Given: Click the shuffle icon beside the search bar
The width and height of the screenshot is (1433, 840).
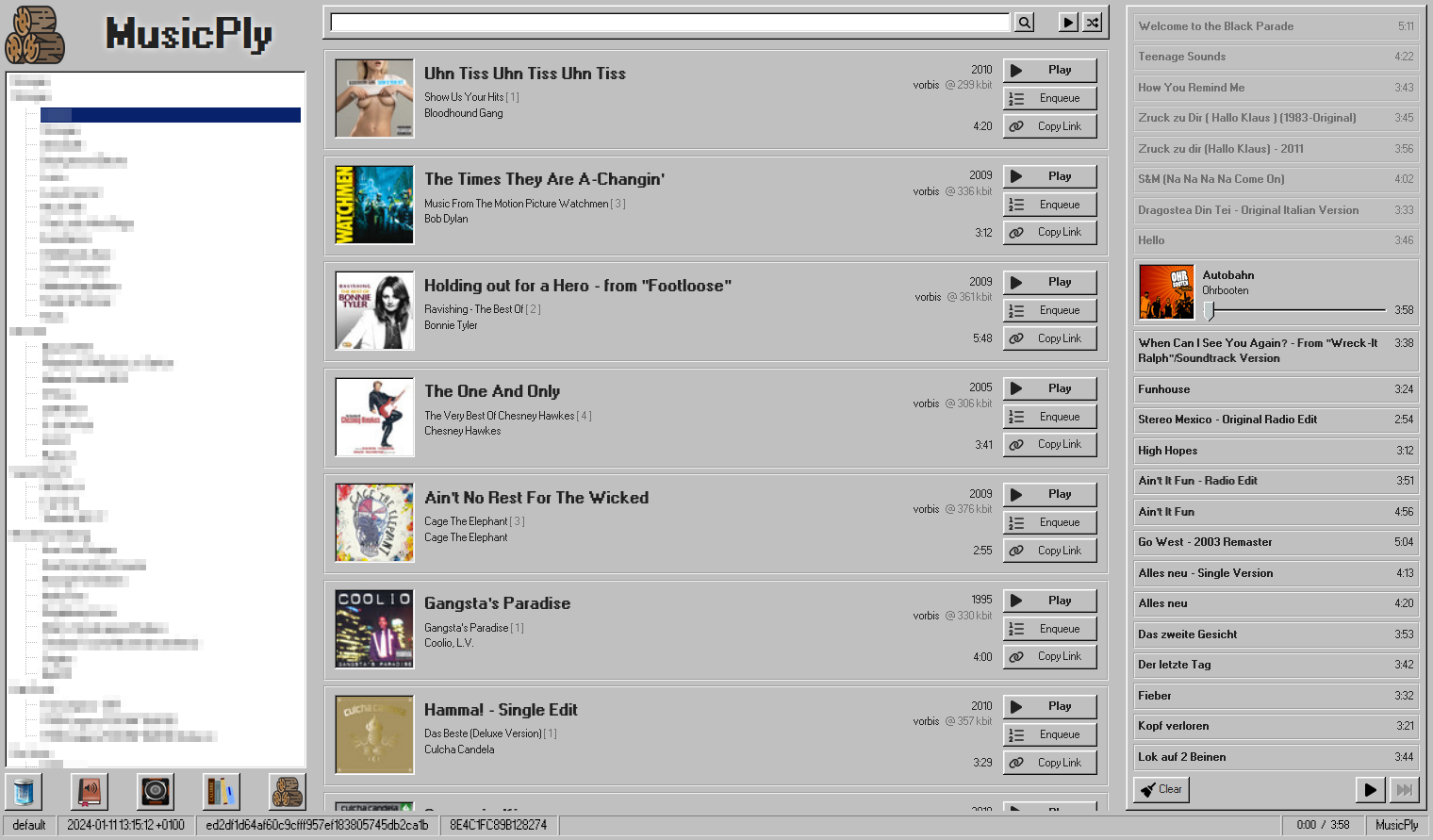Looking at the screenshot, I should pyautogui.click(x=1092, y=23).
